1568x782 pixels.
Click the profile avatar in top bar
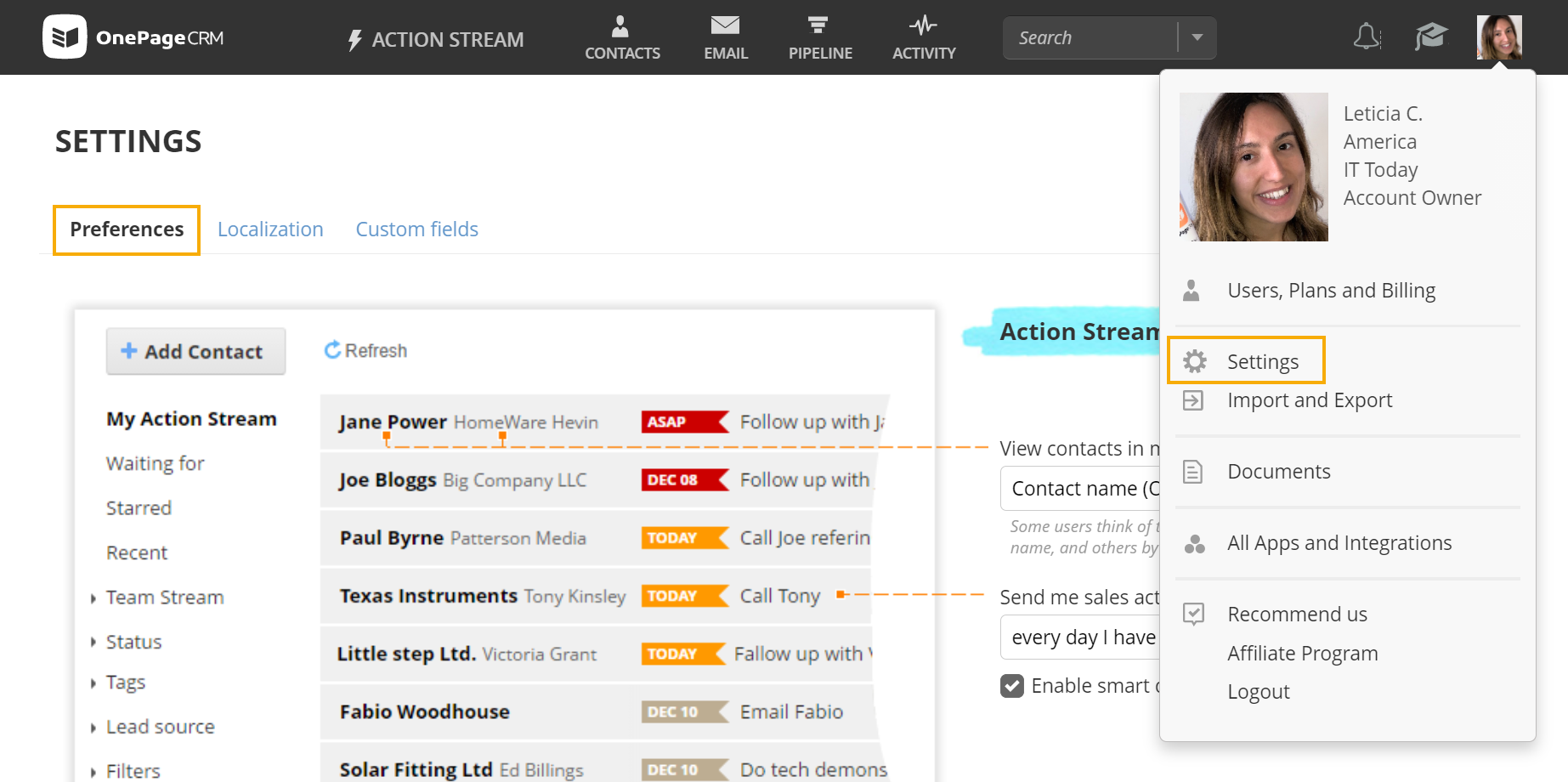[x=1499, y=37]
